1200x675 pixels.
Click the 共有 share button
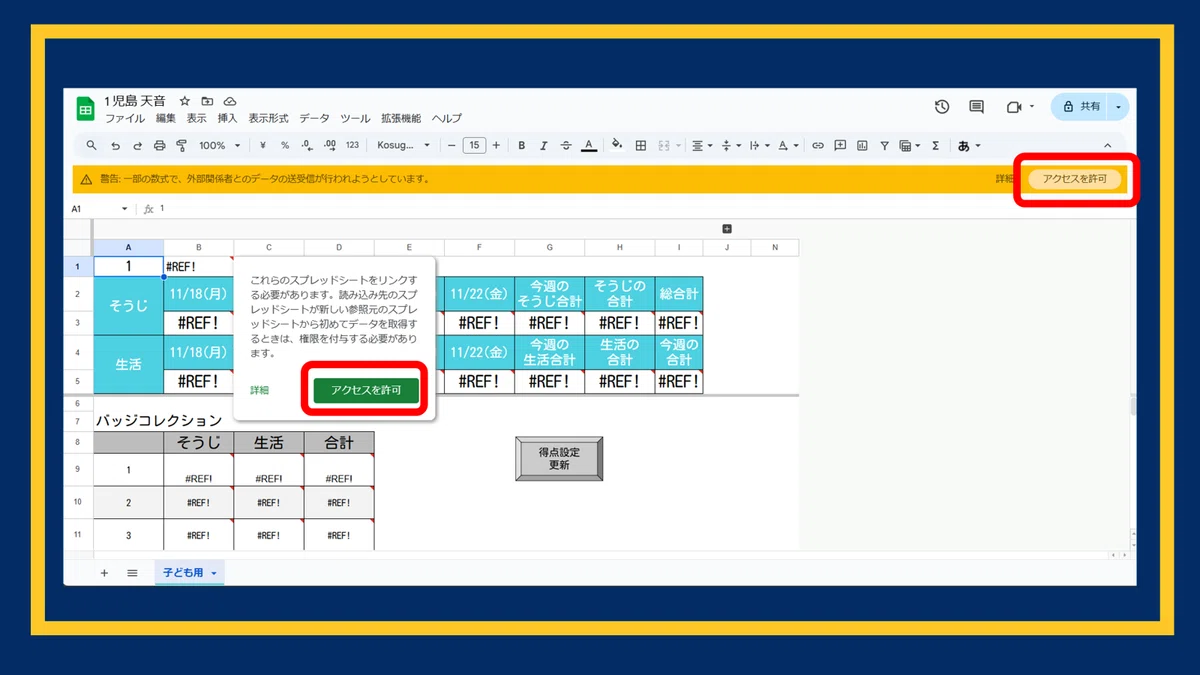1081,106
